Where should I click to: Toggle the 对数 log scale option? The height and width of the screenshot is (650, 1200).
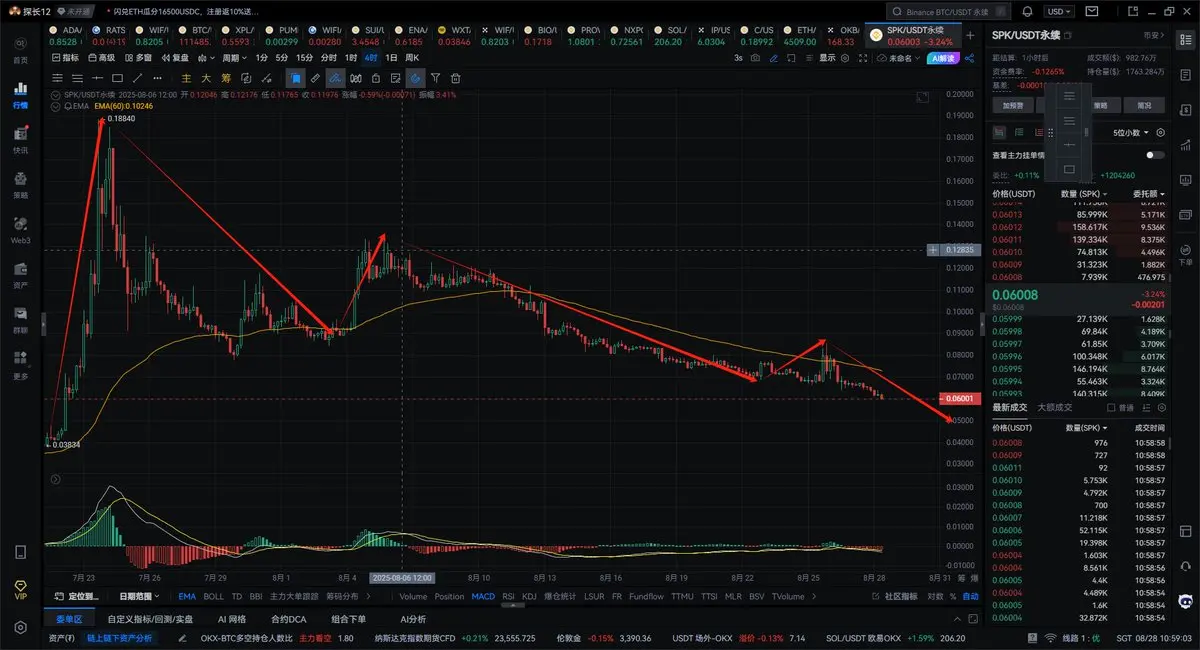tap(934, 596)
